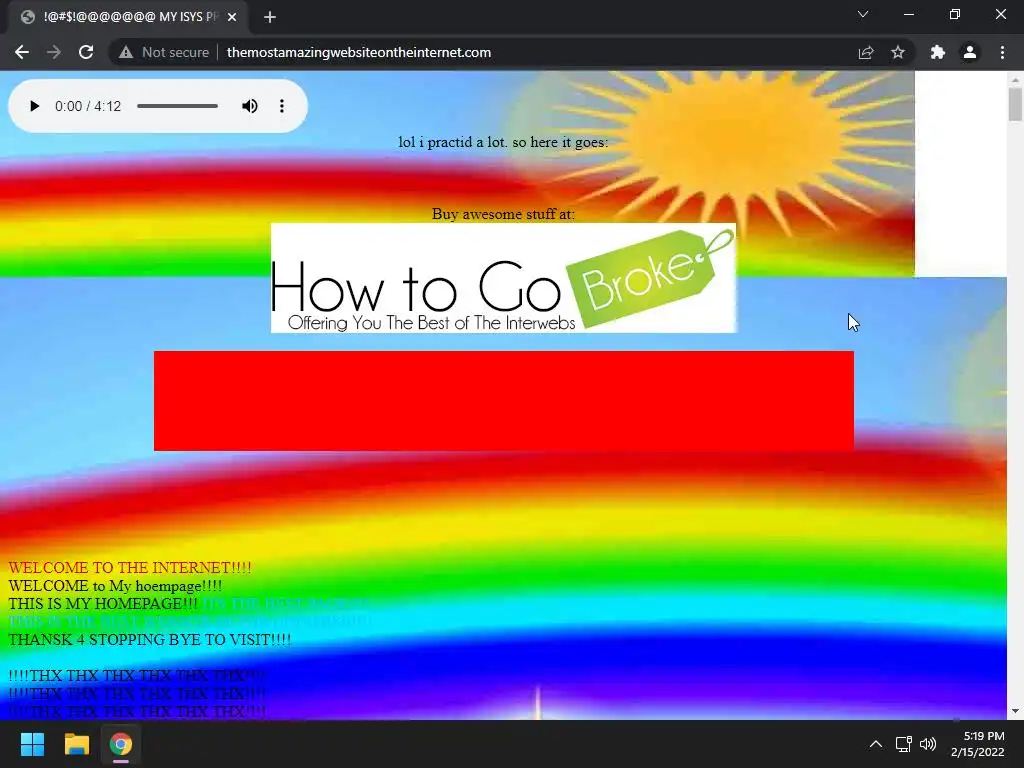This screenshot has height=768, width=1024.
Task: Open audio player more options menu
Action: tap(281, 106)
